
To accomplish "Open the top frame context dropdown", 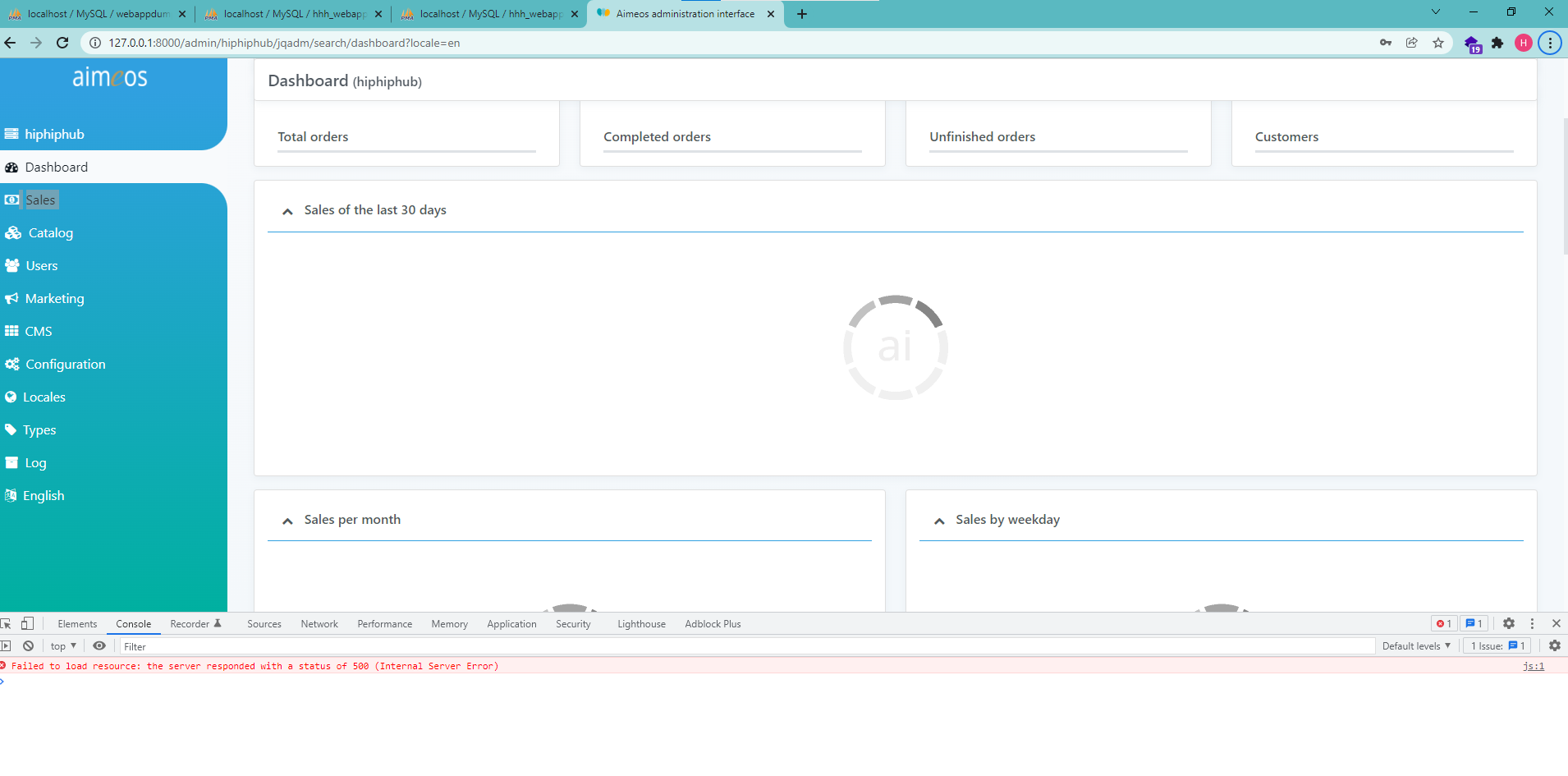I will [x=62, y=645].
